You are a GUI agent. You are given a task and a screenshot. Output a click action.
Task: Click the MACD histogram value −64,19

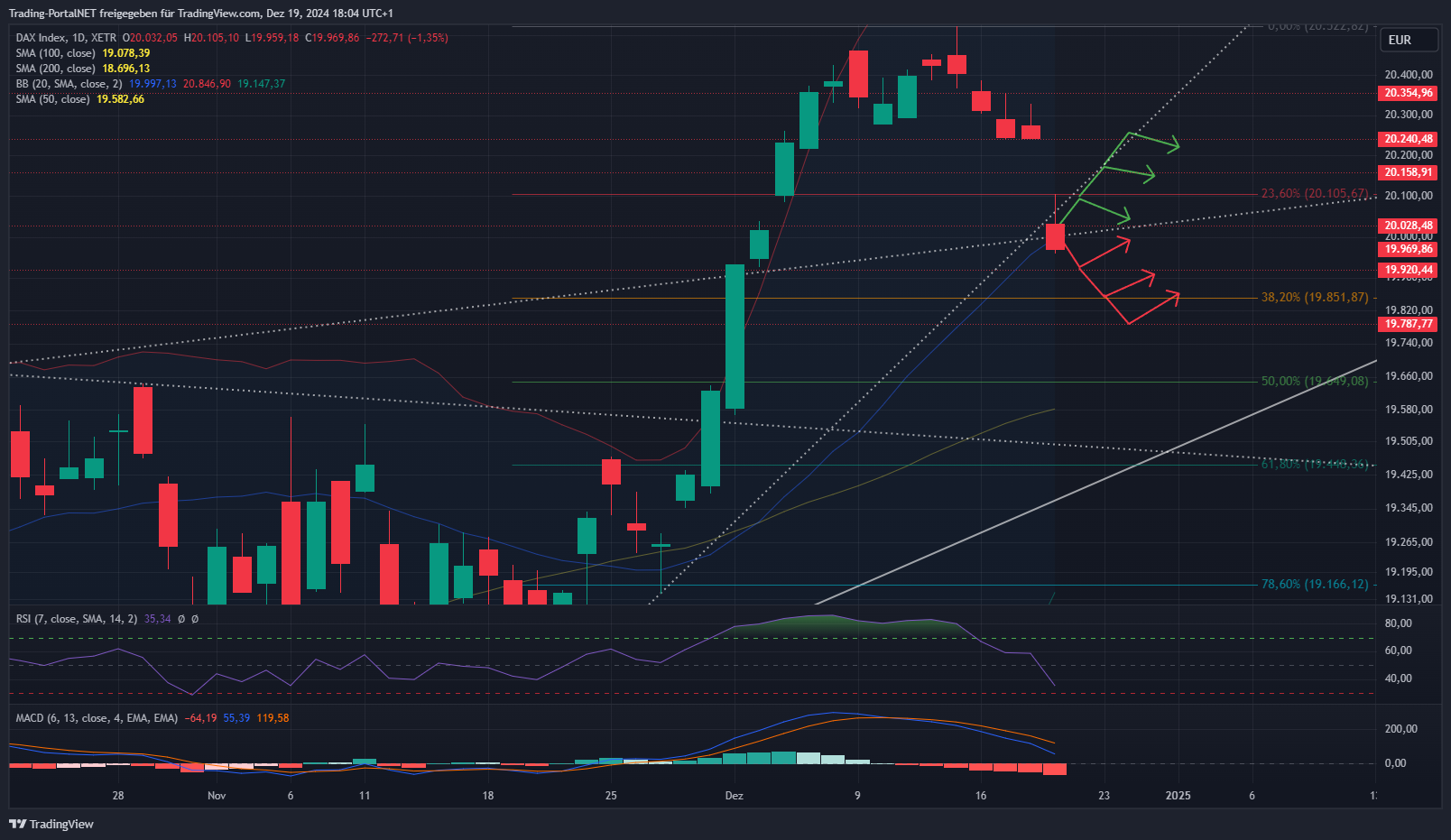[x=200, y=718]
